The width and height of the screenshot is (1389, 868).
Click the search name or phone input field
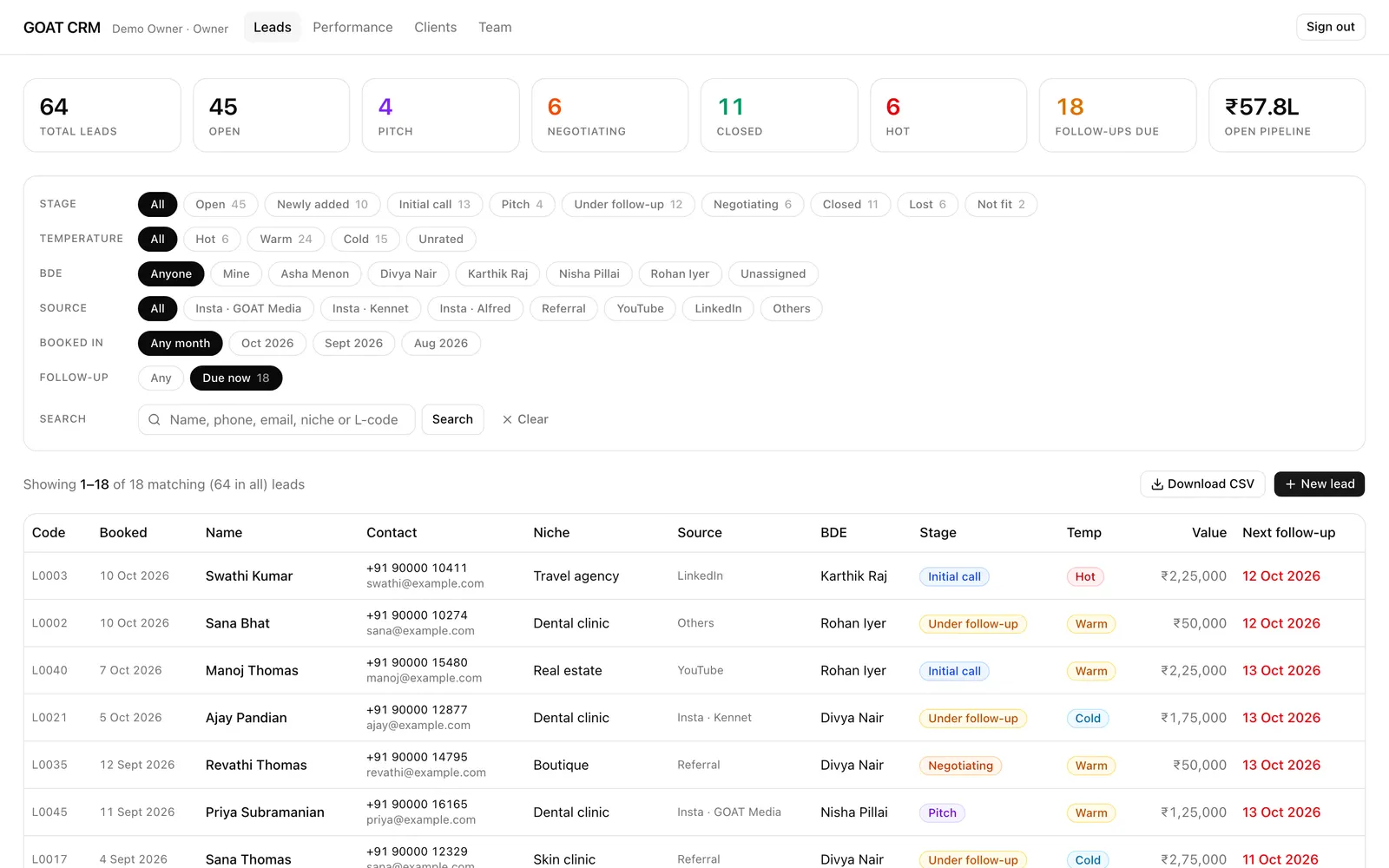pos(276,419)
